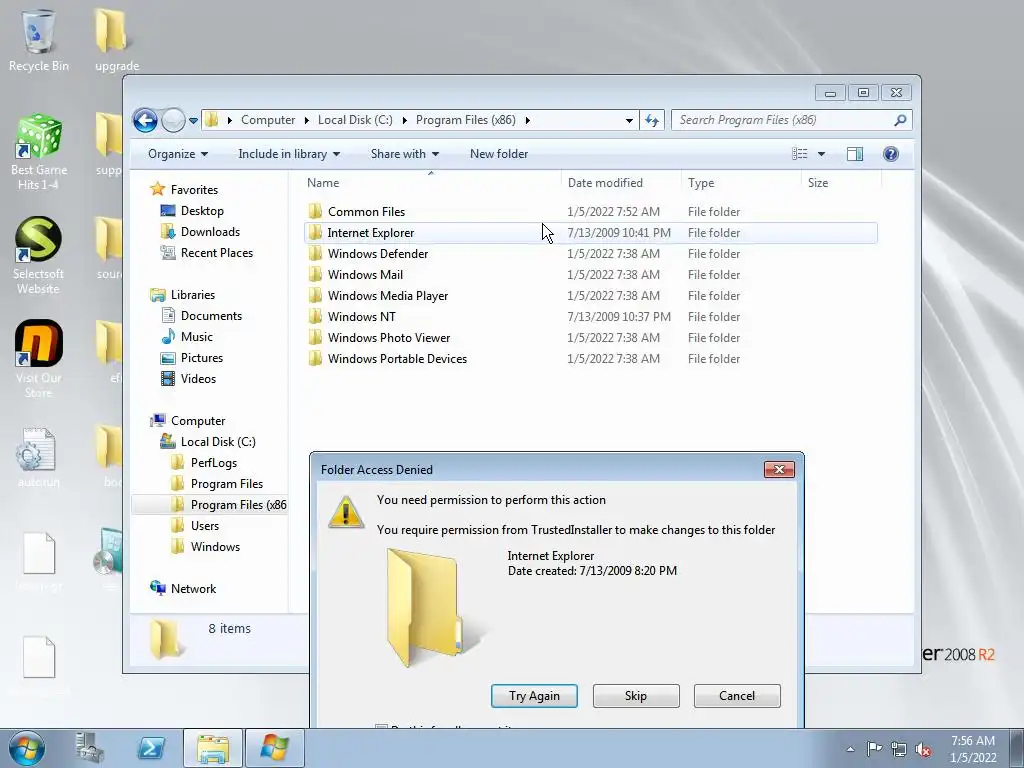This screenshot has height=768, width=1024.
Task: Open Server Manager from the taskbar
Action: (x=89, y=748)
